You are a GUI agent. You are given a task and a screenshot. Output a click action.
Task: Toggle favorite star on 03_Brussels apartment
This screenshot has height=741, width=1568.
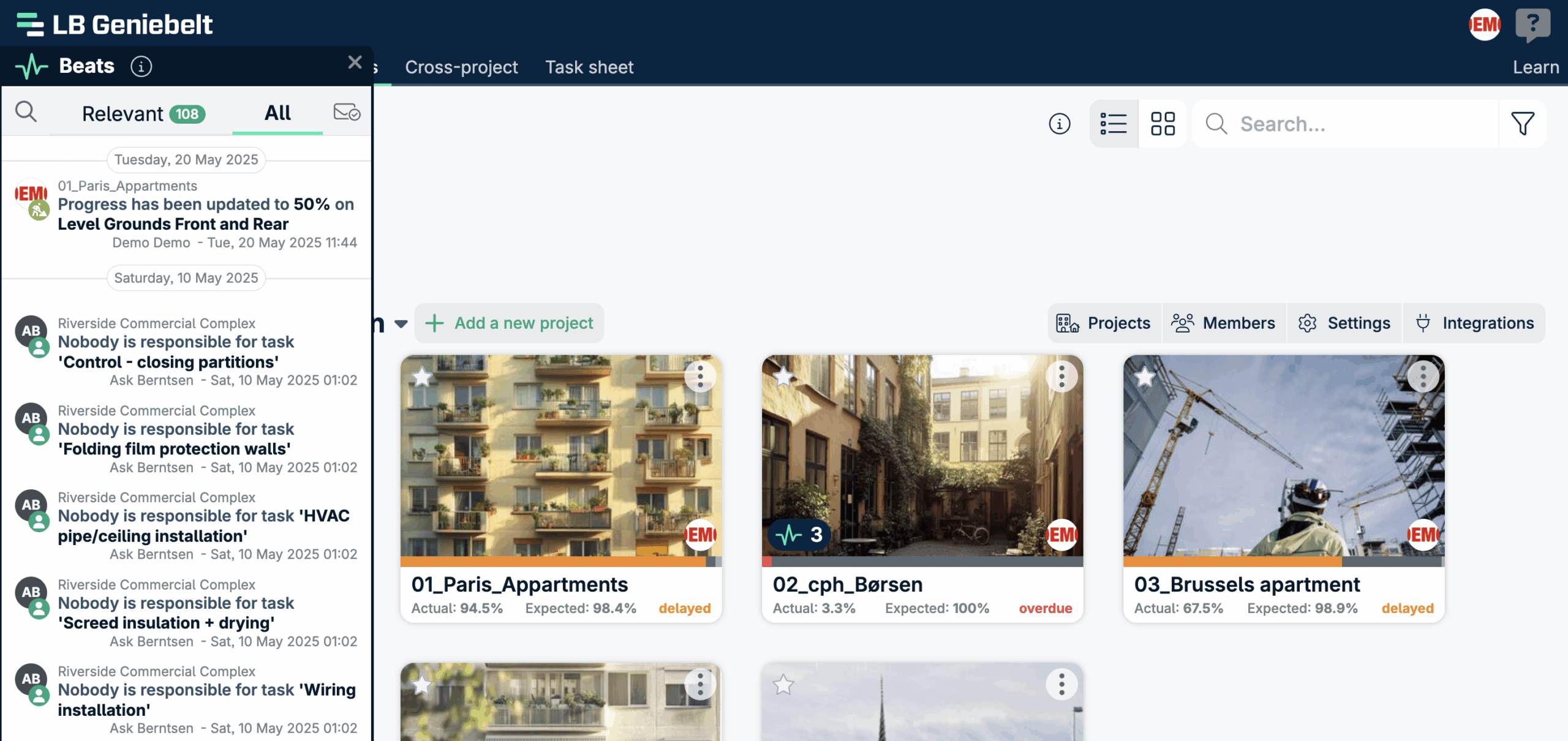(1145, 377)
